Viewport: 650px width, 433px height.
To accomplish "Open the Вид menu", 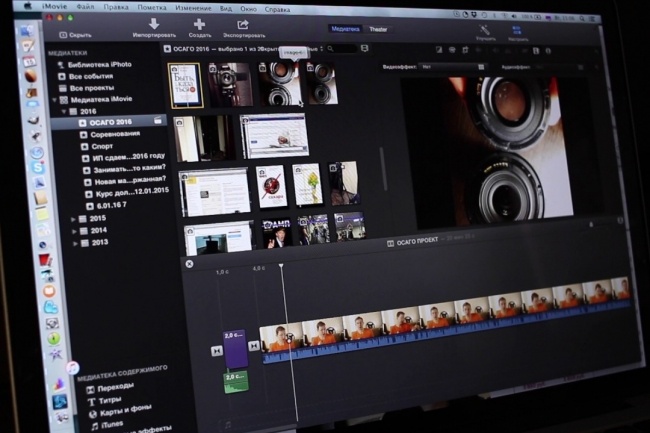I will click(x=226, y=8).
